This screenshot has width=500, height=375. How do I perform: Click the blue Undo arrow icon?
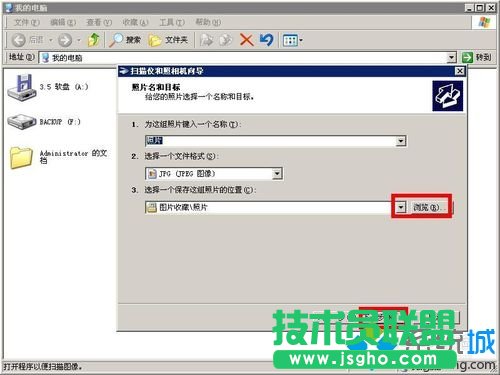point(266,40)
